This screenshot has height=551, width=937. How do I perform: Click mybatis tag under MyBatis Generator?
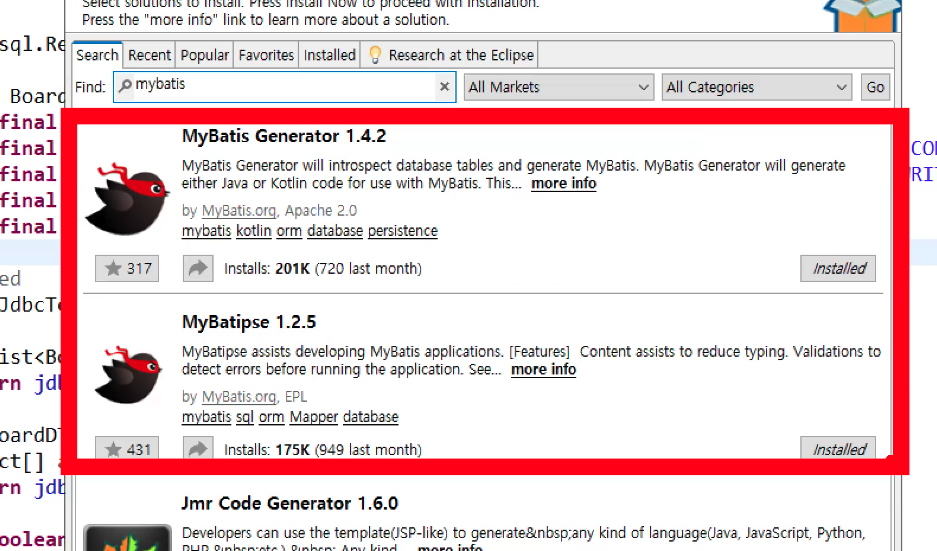(206, 231)
